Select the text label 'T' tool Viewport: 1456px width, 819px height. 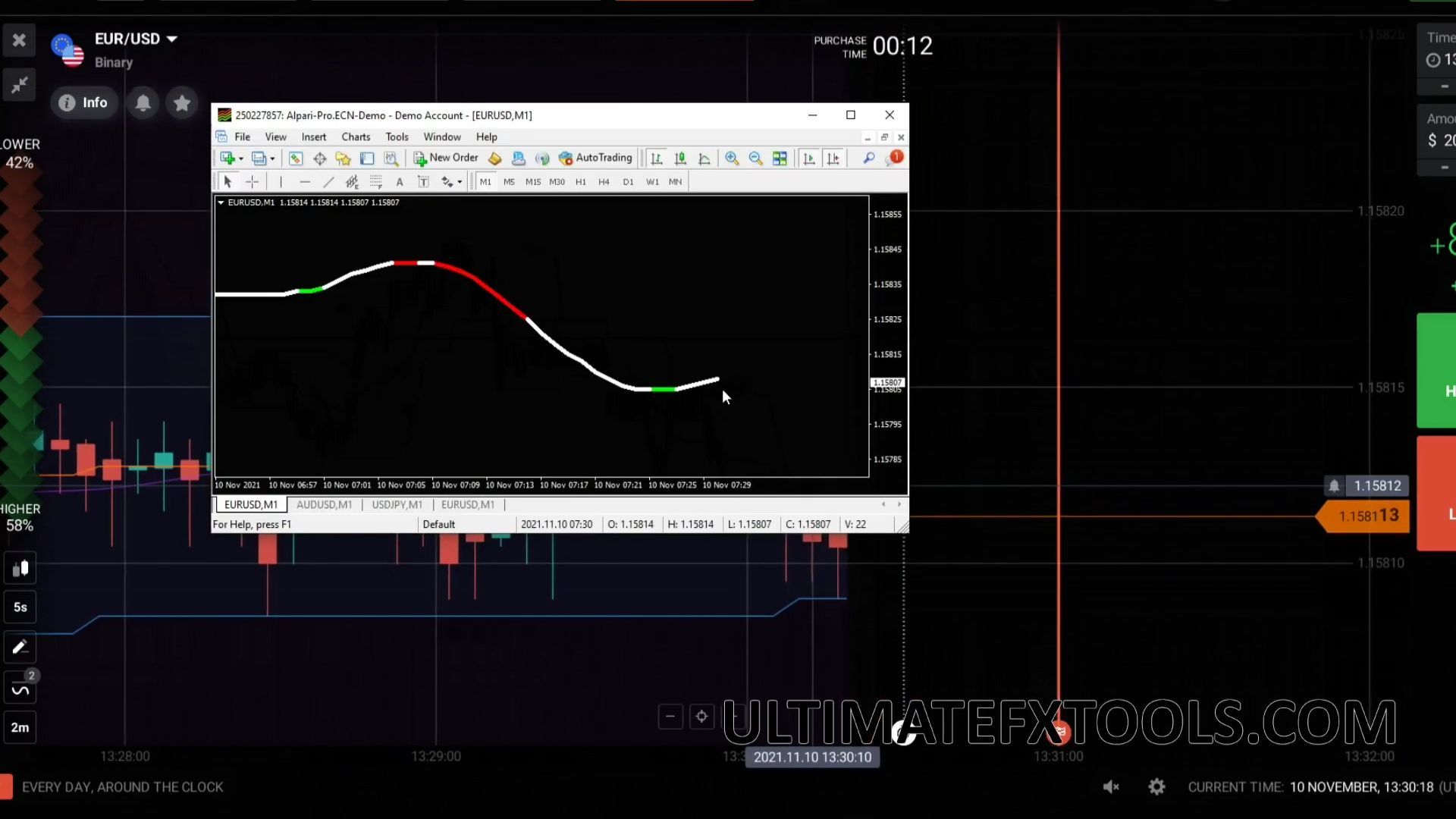(x=423, y=181)
